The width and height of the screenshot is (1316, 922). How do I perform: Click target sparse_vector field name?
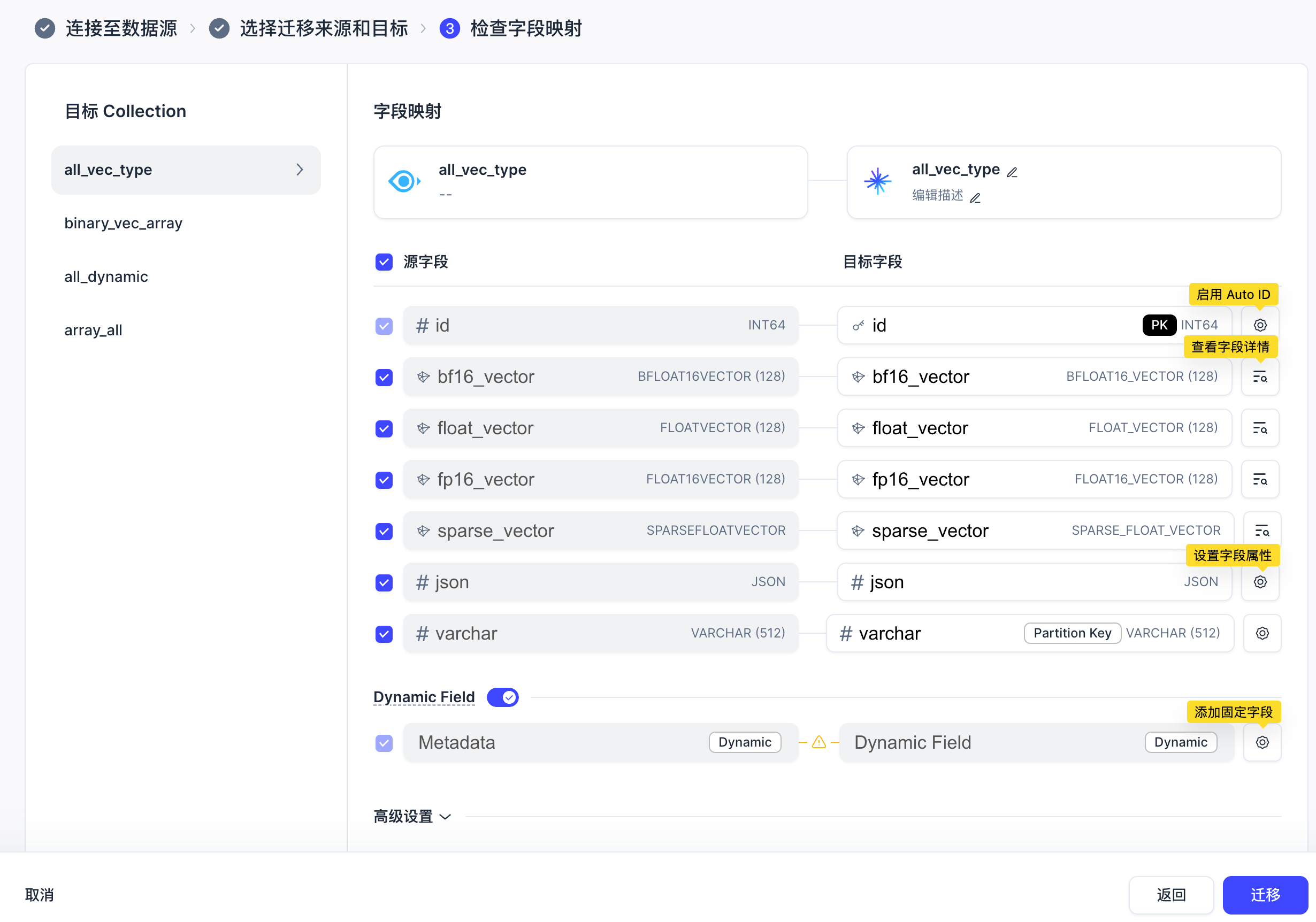point(930,531)
